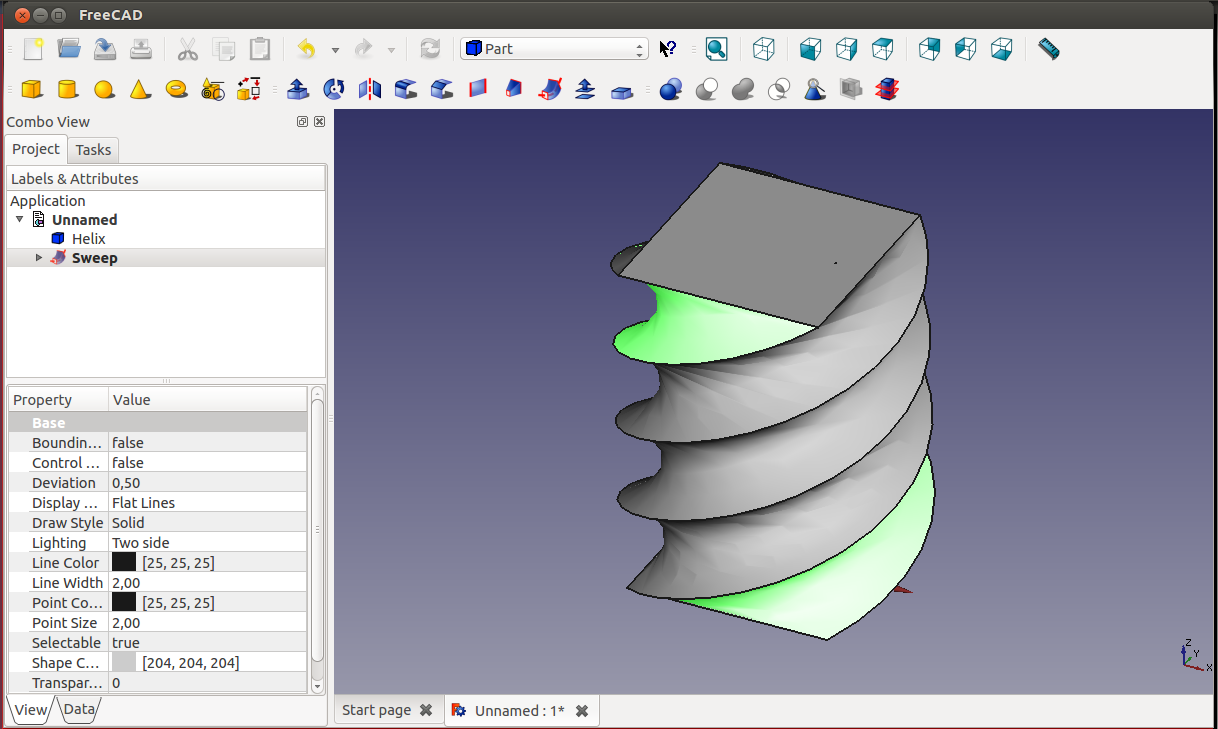
Task: Open the undo history dropdown arrow
Action: pyautogui.click(x=335, y=50)
